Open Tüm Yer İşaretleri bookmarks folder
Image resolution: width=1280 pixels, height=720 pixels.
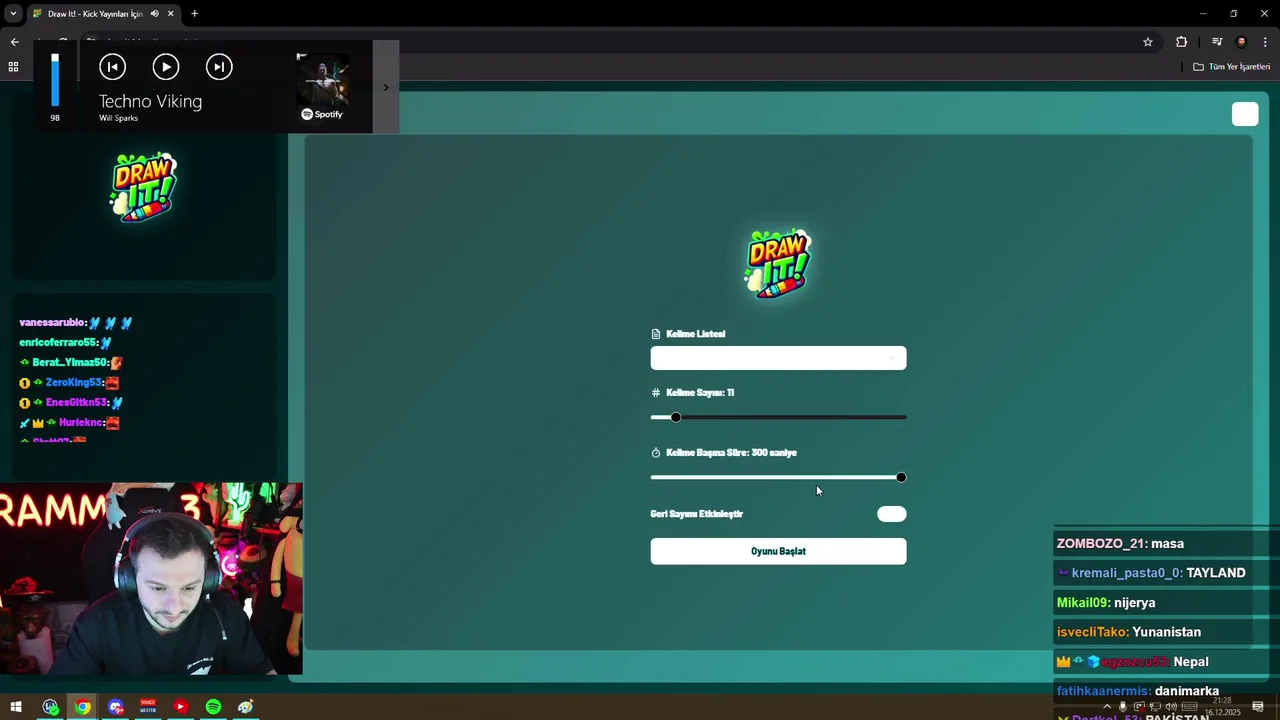(1232, 67)
